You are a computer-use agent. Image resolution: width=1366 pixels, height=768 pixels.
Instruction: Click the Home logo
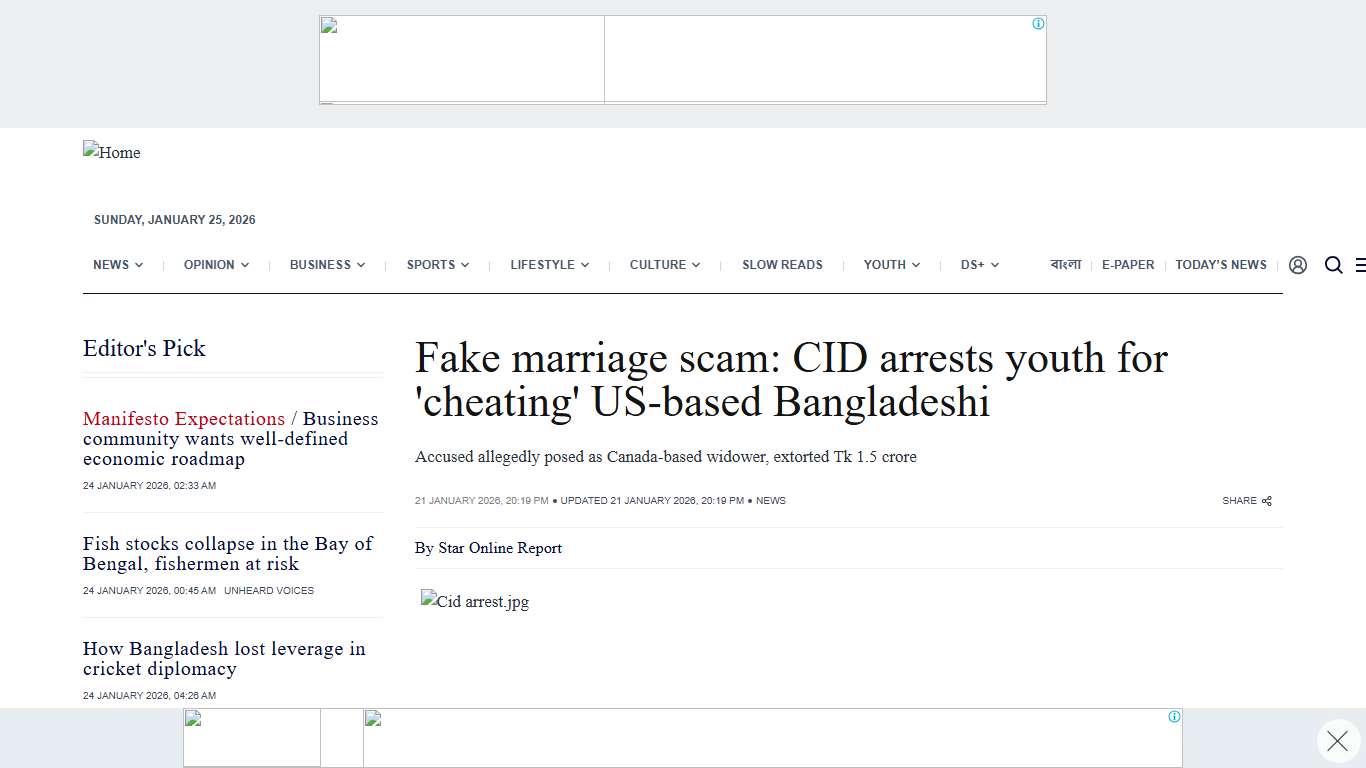coord(111,153)
